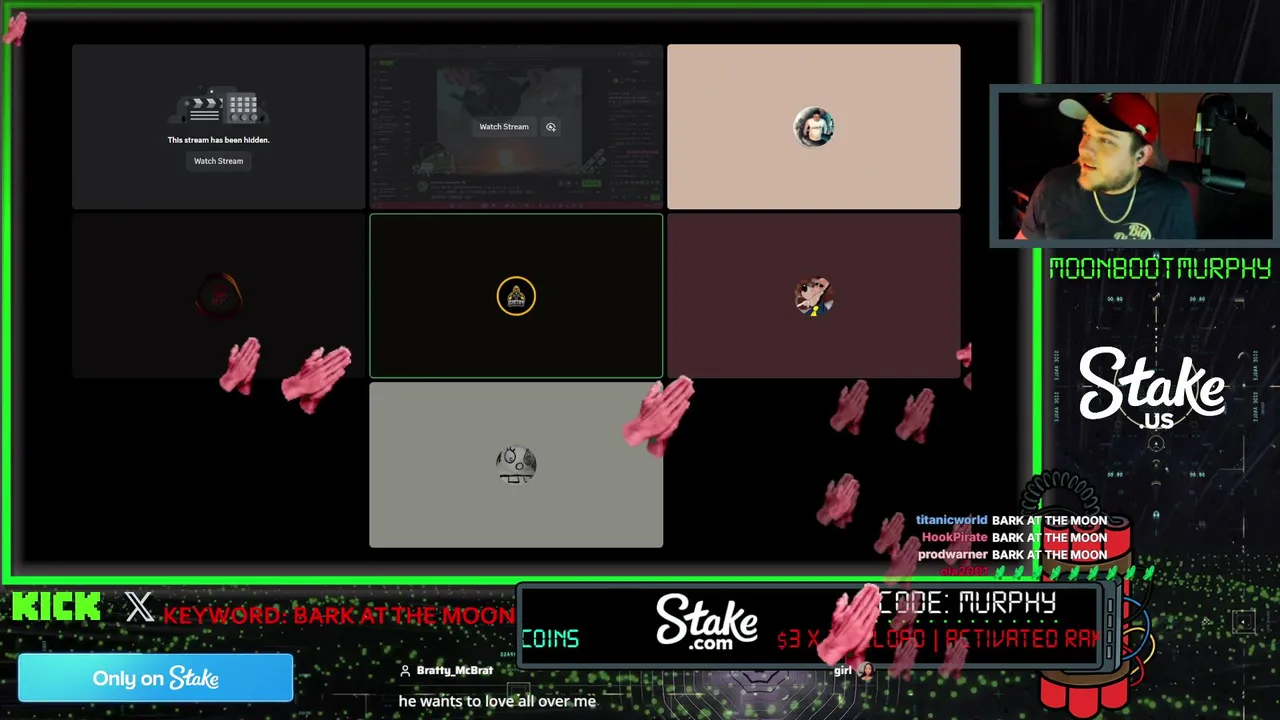Click the COINS ticker text
This screenshot has height=720, width=1280.
[x=550, y=638]
